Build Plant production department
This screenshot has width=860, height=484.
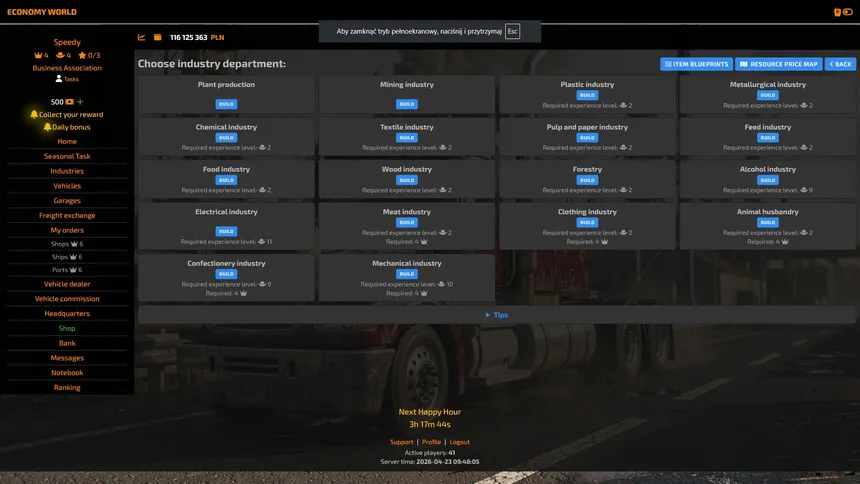[x=226, y=104]
